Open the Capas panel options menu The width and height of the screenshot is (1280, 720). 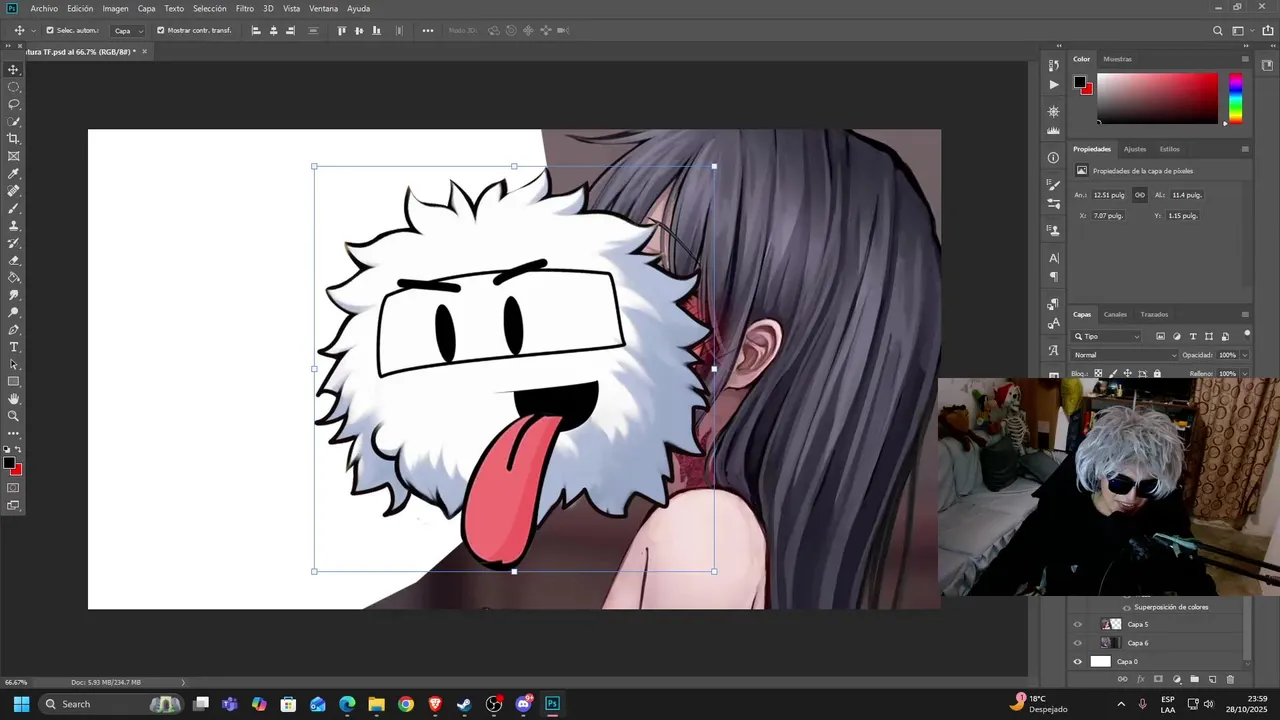click(x=1245, y=314)
